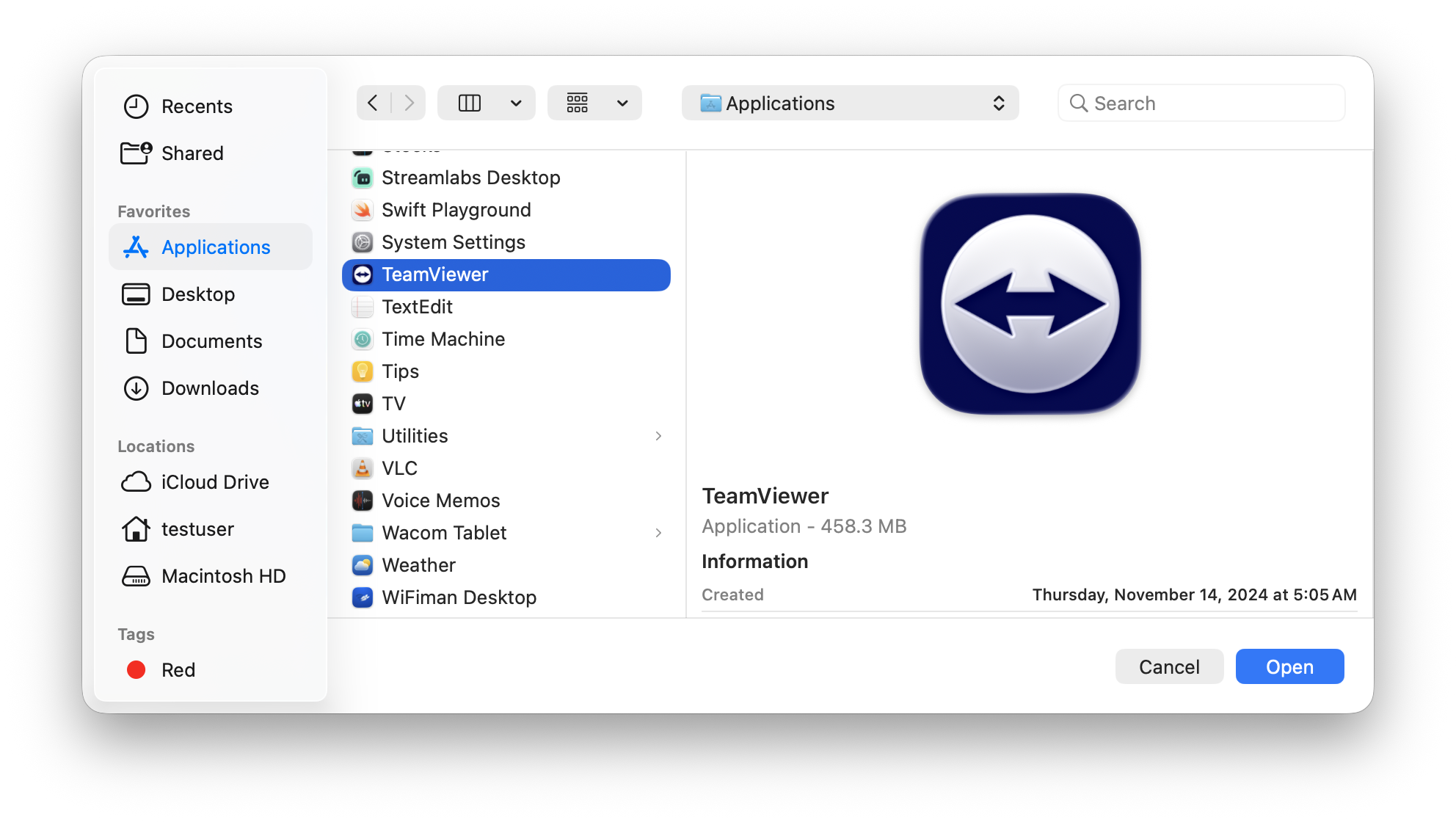Click the testuser home icon
The height and width of the screenshot is (822, 1456).
tap(136, 529)
